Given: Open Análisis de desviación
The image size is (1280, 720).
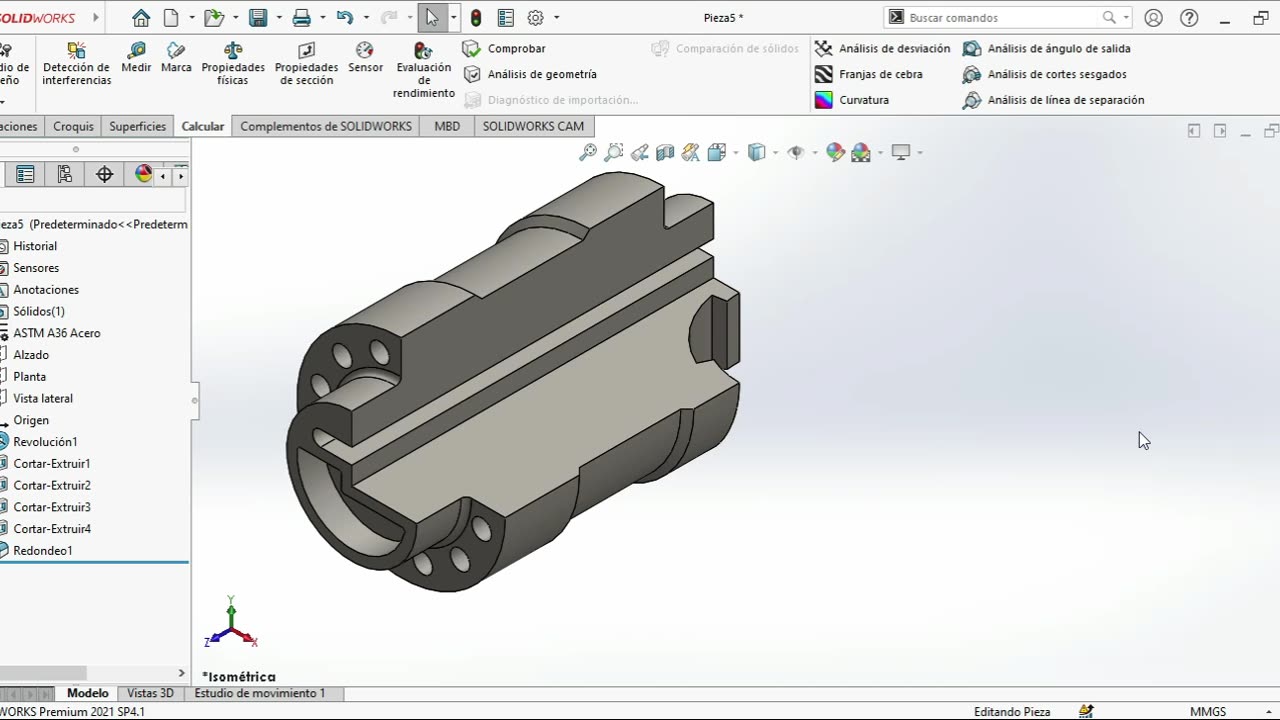Looking at the screenshot, I should [882, 48].
